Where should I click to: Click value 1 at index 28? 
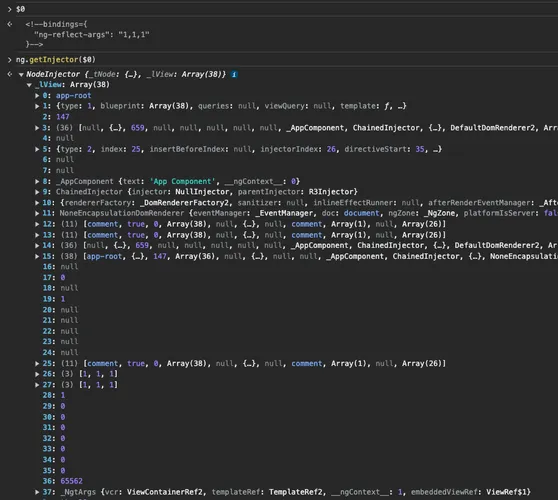pos(63,395)
